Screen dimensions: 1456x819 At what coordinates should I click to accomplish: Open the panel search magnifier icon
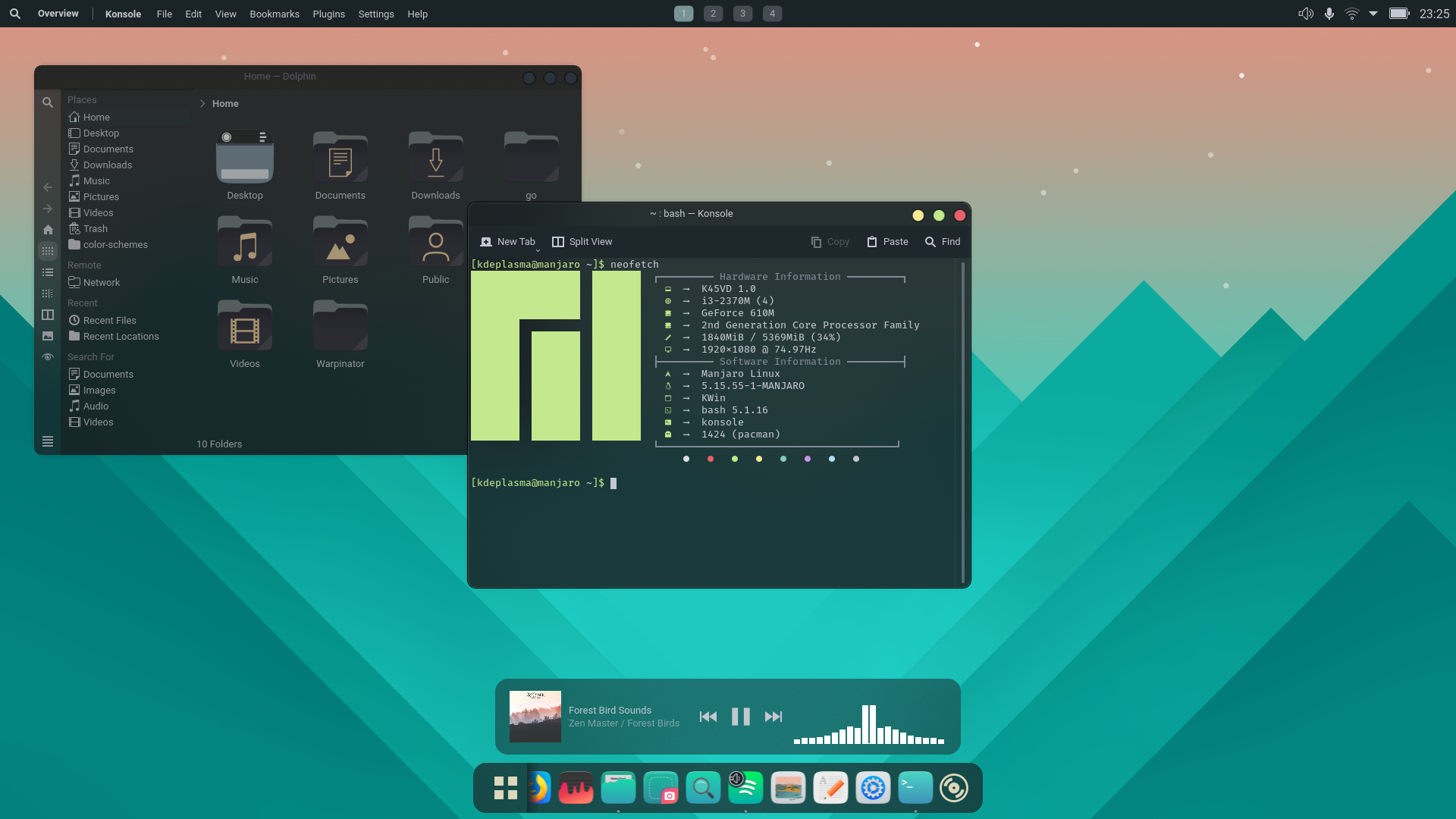coord(15,14)
